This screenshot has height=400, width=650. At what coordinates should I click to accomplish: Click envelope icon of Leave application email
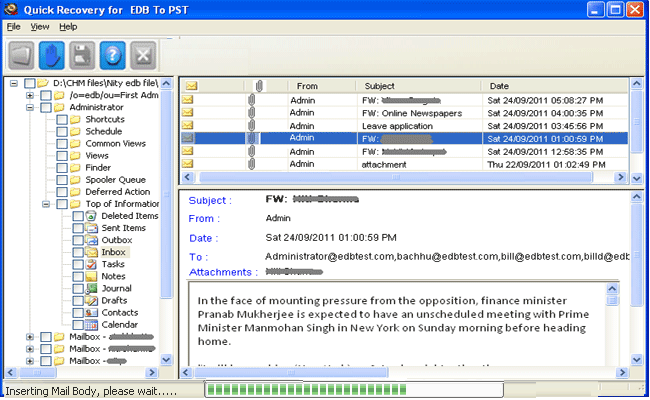pyautogui.click(x=188, y=125)
